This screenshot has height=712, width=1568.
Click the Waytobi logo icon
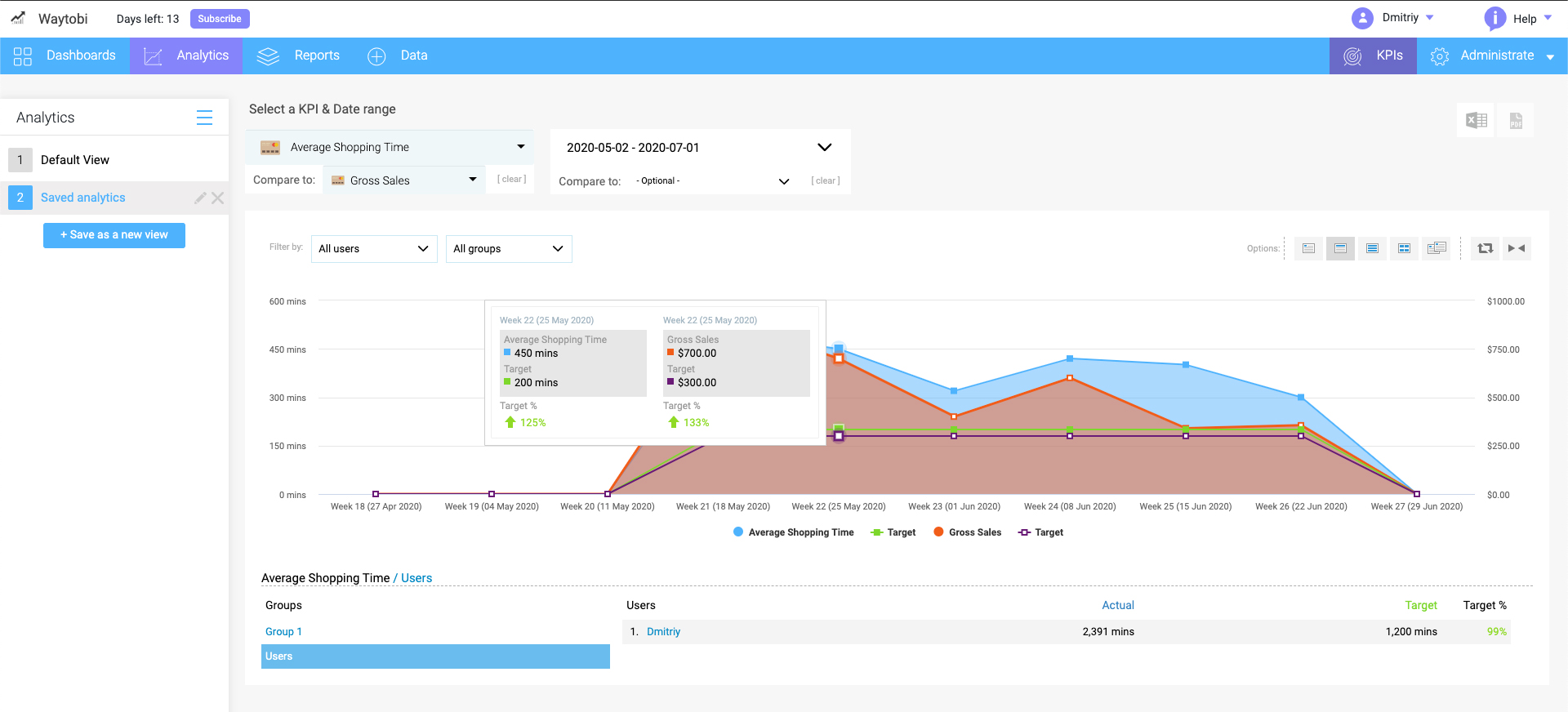pyautogui.click(x=18, y=18)
